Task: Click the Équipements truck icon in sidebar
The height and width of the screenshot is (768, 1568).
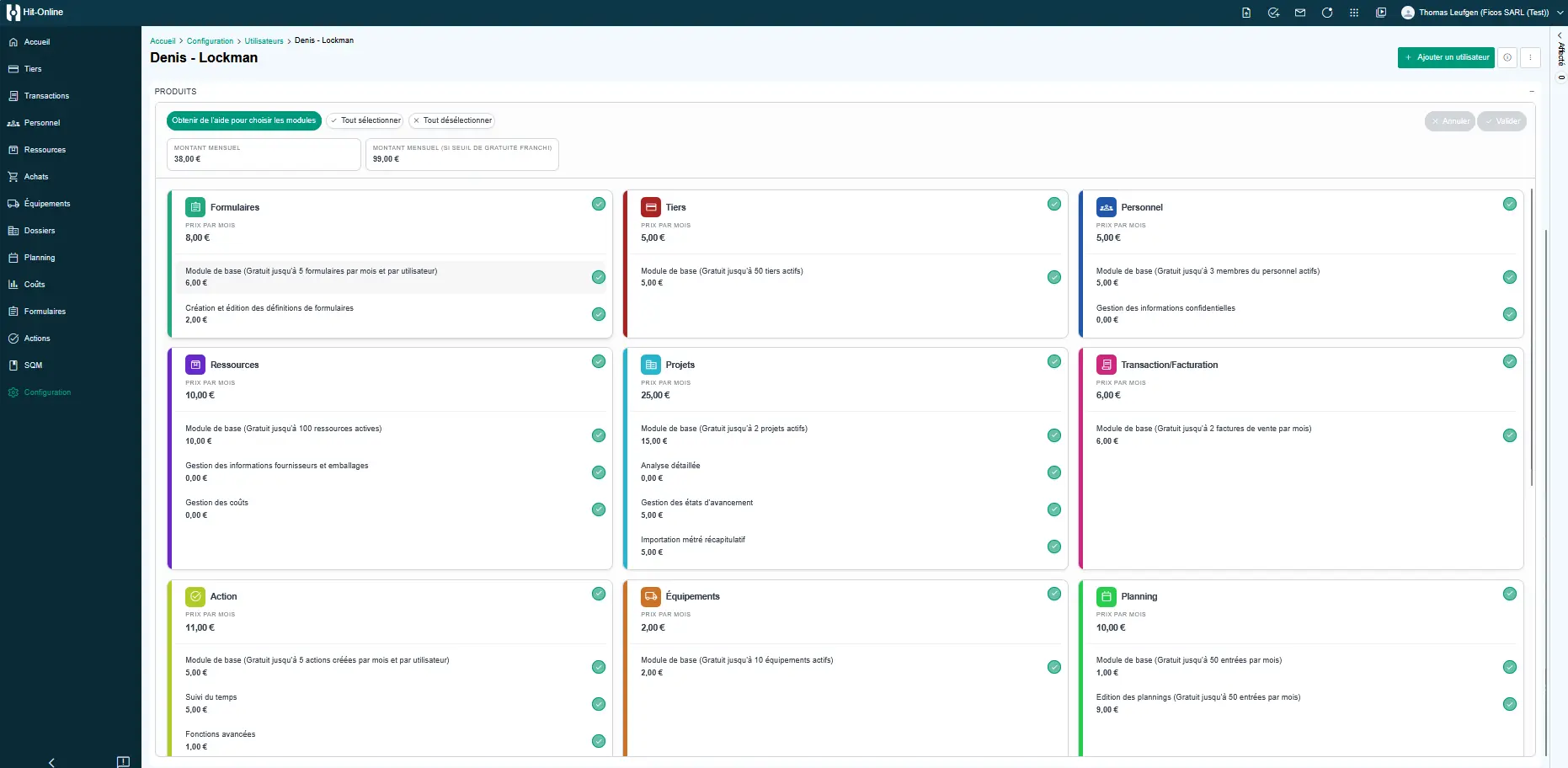Action: click(x=13, y=204)
